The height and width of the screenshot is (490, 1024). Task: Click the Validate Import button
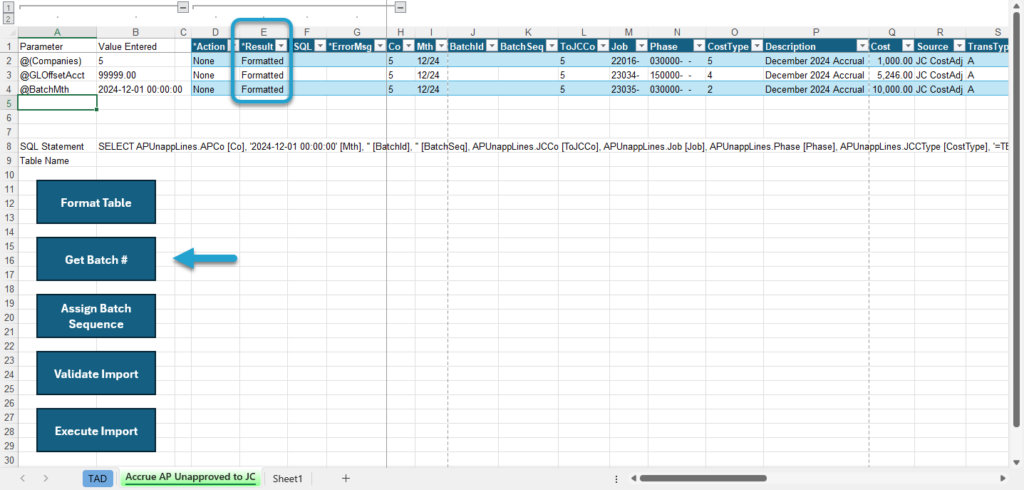click(96, 373)
